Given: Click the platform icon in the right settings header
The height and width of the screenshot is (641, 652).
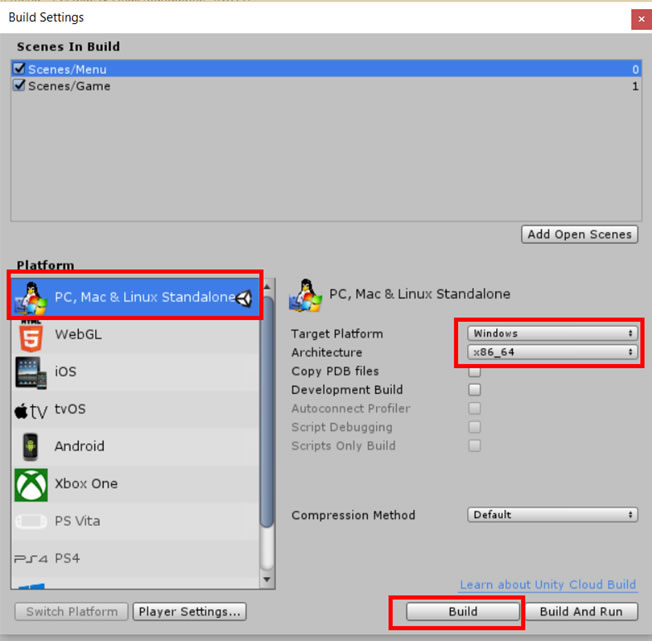Looking at the screenshot, I should pyautogui.click(x=306, y=295).
